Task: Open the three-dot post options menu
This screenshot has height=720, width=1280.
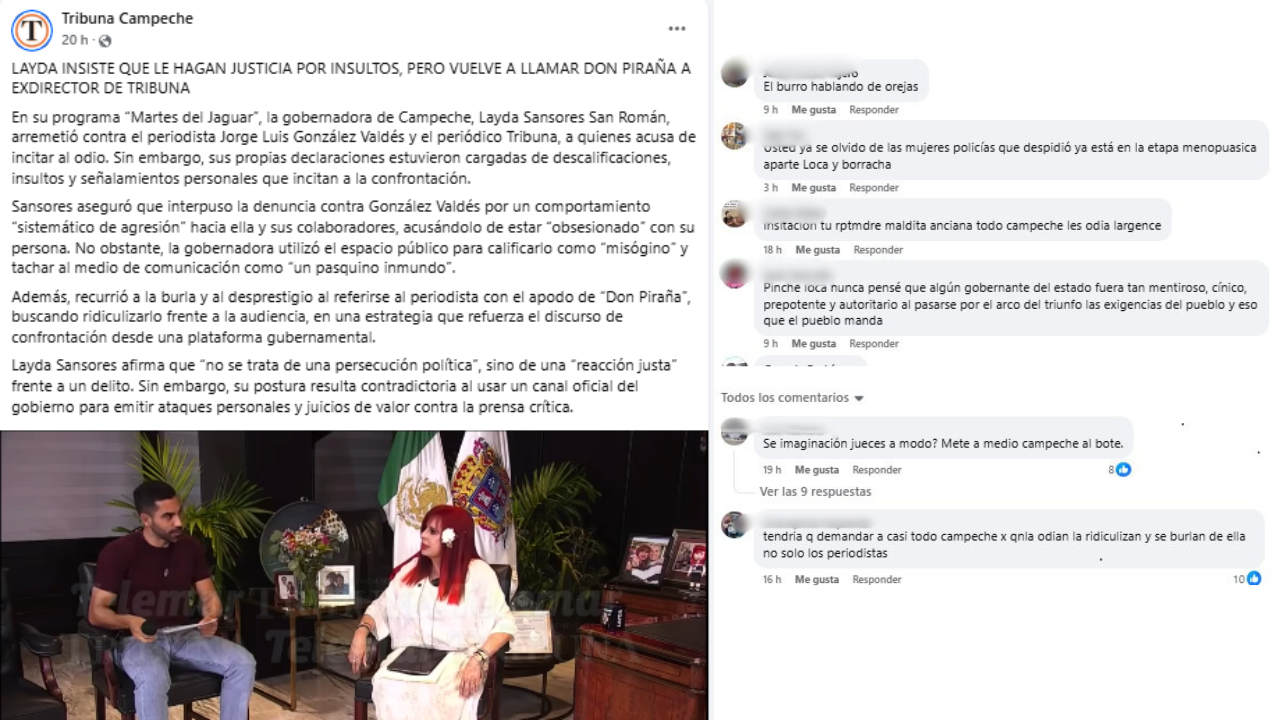Action: [x=677, y=29]
